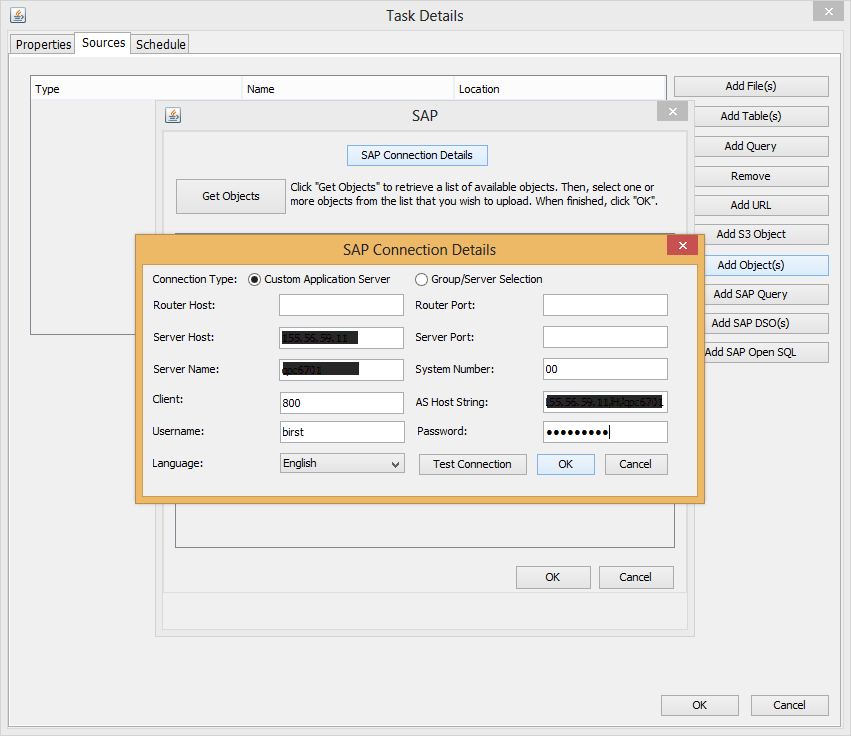Open SAP Connection Details button in SAP window
Viewport: 851px width, 736px height.
click(x=417, y=155)
